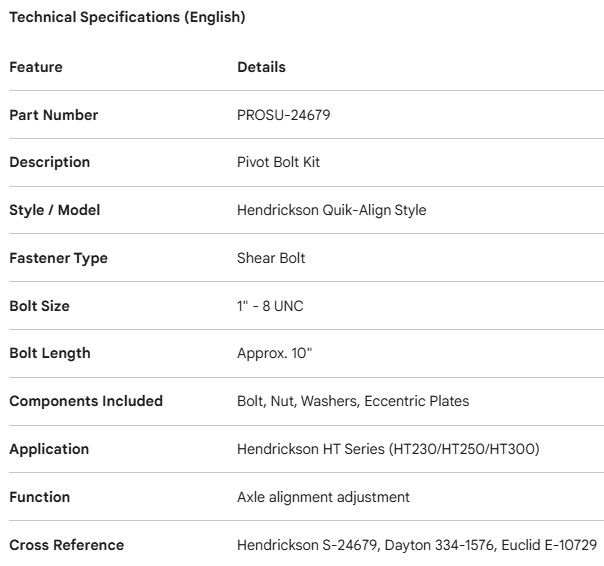Select the Fastener Type label
This screenshot has width=604, height=566.
pyautogui.click(x=58, y=258)
